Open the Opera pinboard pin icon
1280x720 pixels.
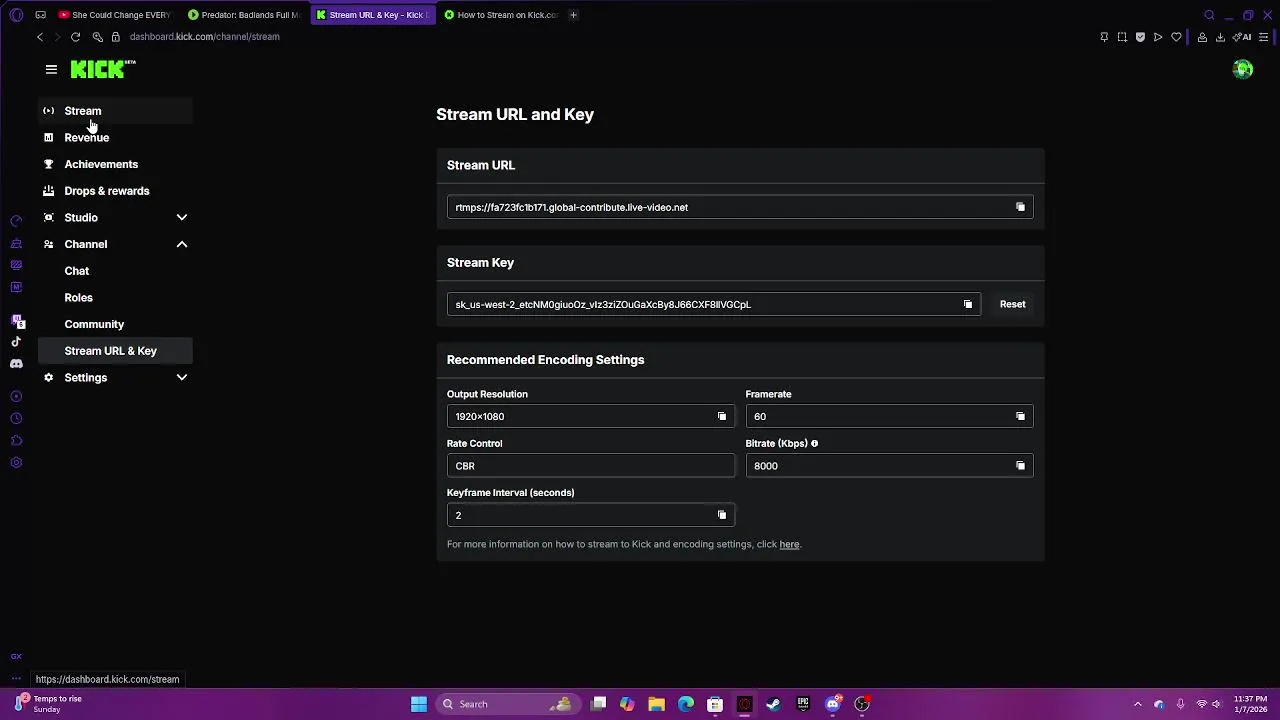point(1104,37)
